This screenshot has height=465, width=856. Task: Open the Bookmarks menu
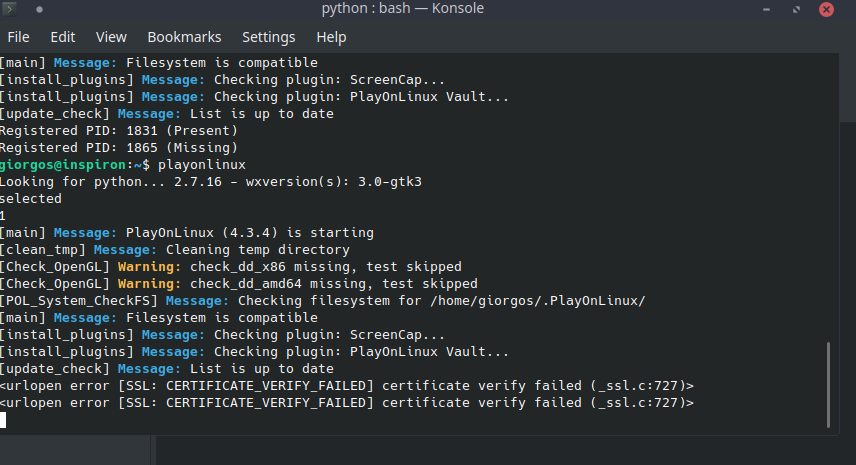point(185,37)
